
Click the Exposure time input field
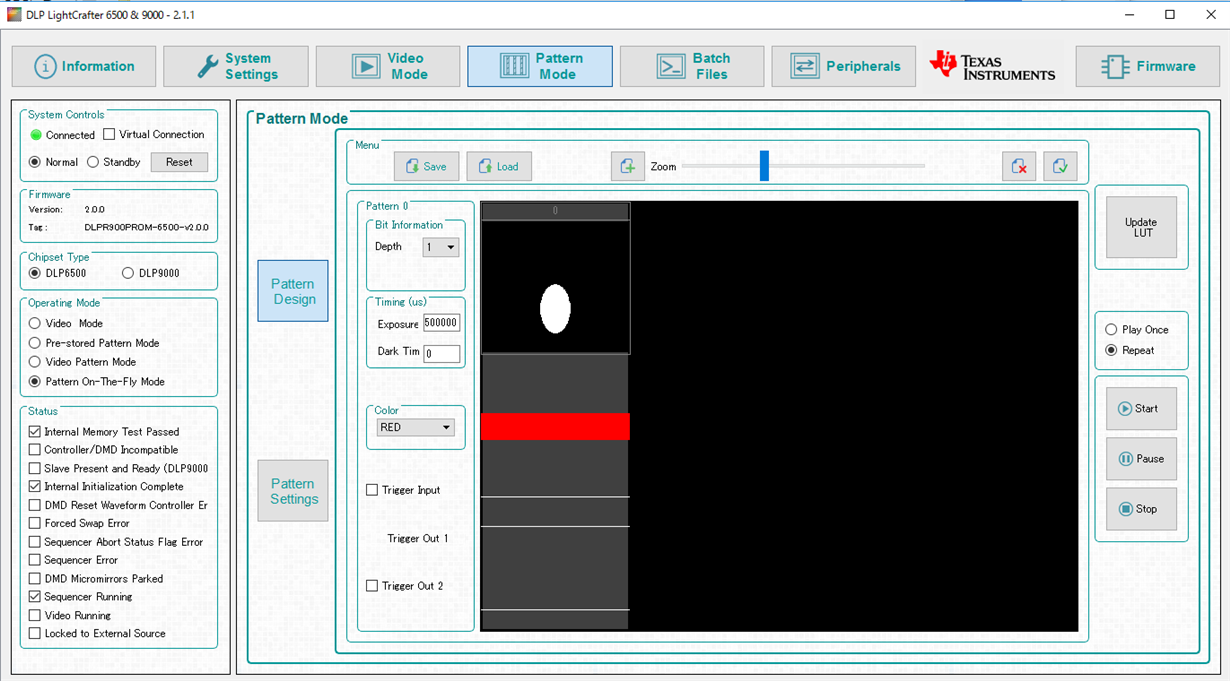pos(442,323)
